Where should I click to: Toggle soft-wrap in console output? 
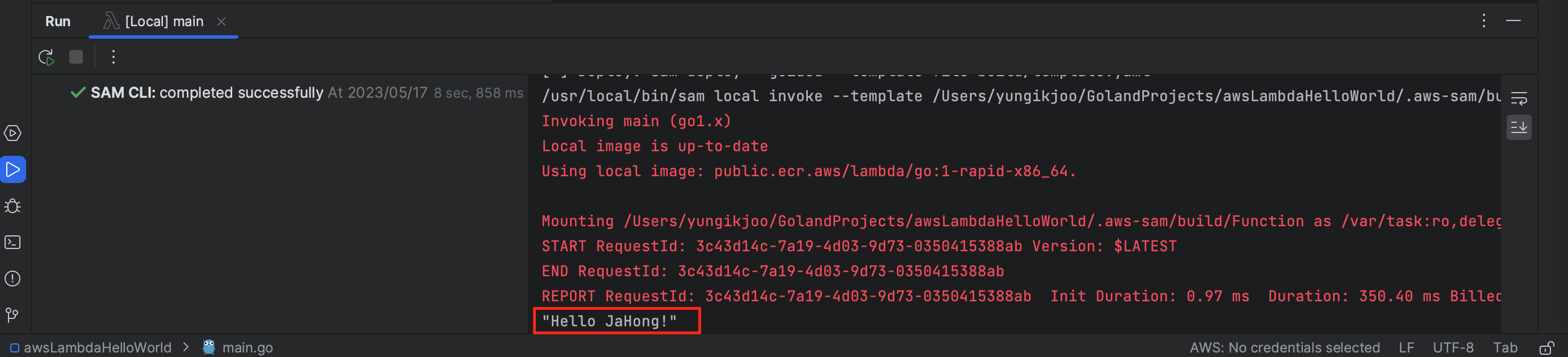click(1519, 98)
